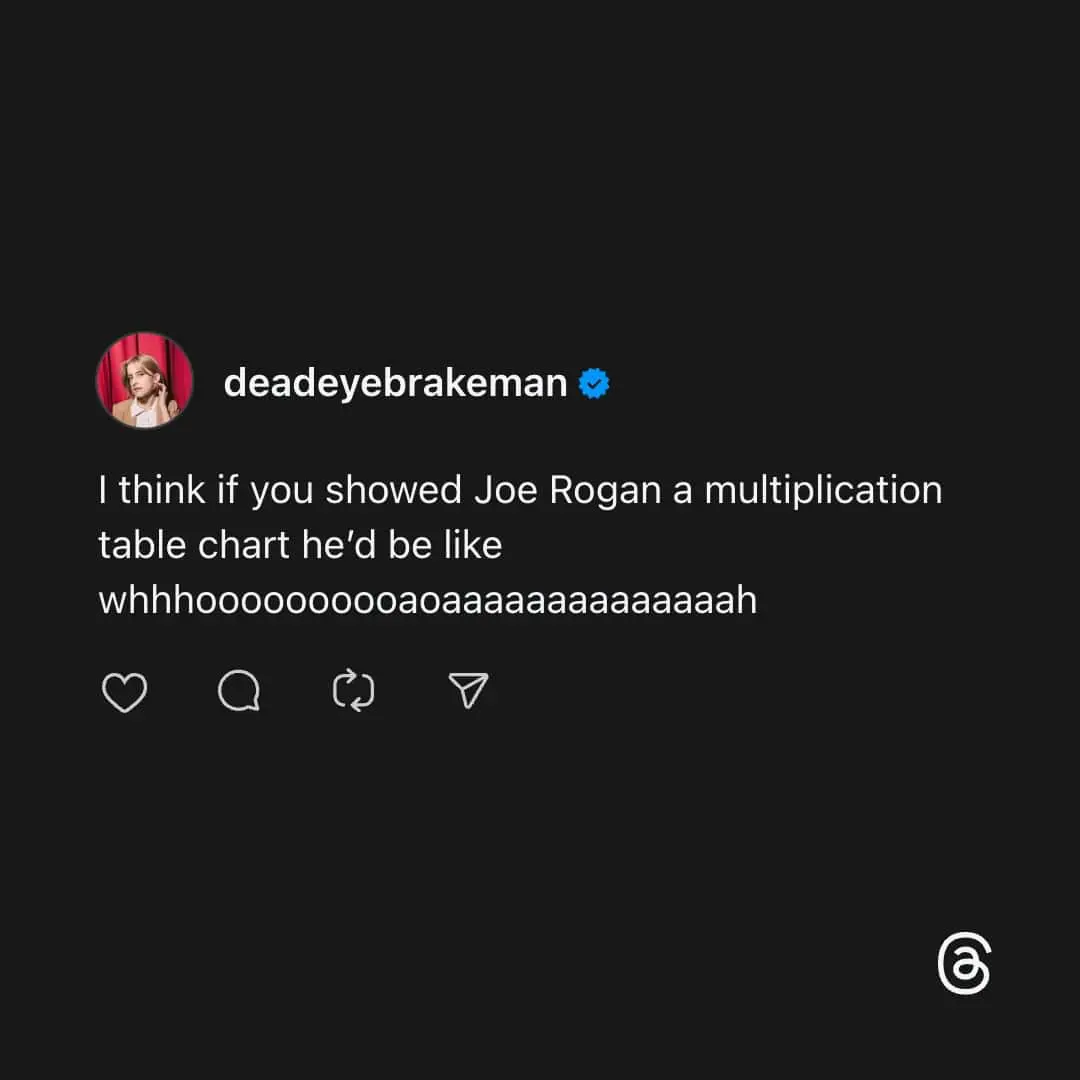Click the phrase "he'd be like"

tap(402, 545)
